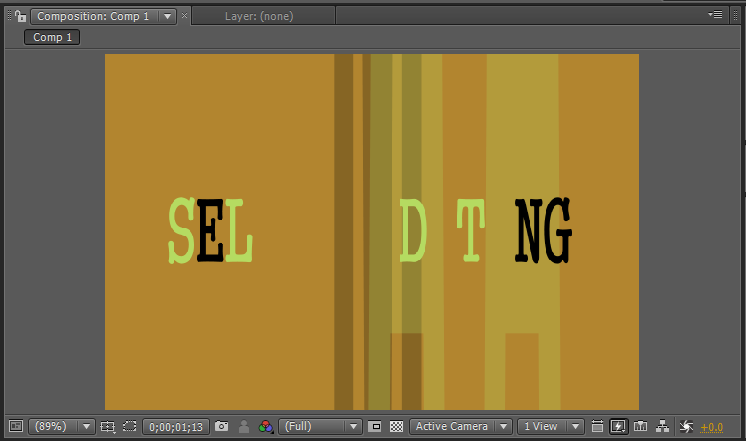Image resolution: width=746 pixels, height=441 pixels.
Task: Open the 1 View layout dropdown
Action: pos(550,426)
